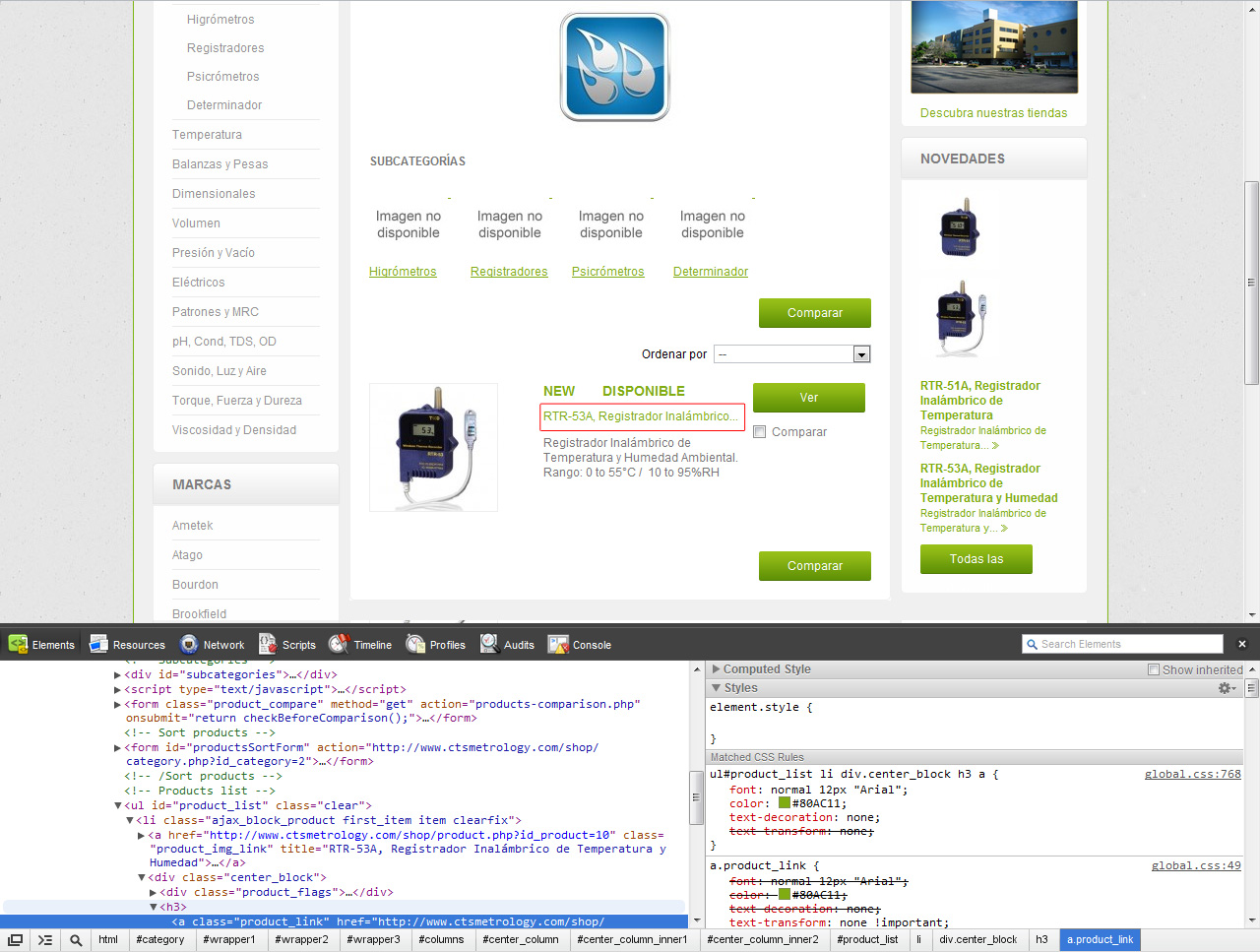
Task: Toggle the Show inherited checkbox
Action: pyautogui.click(x=1154, y=669)
